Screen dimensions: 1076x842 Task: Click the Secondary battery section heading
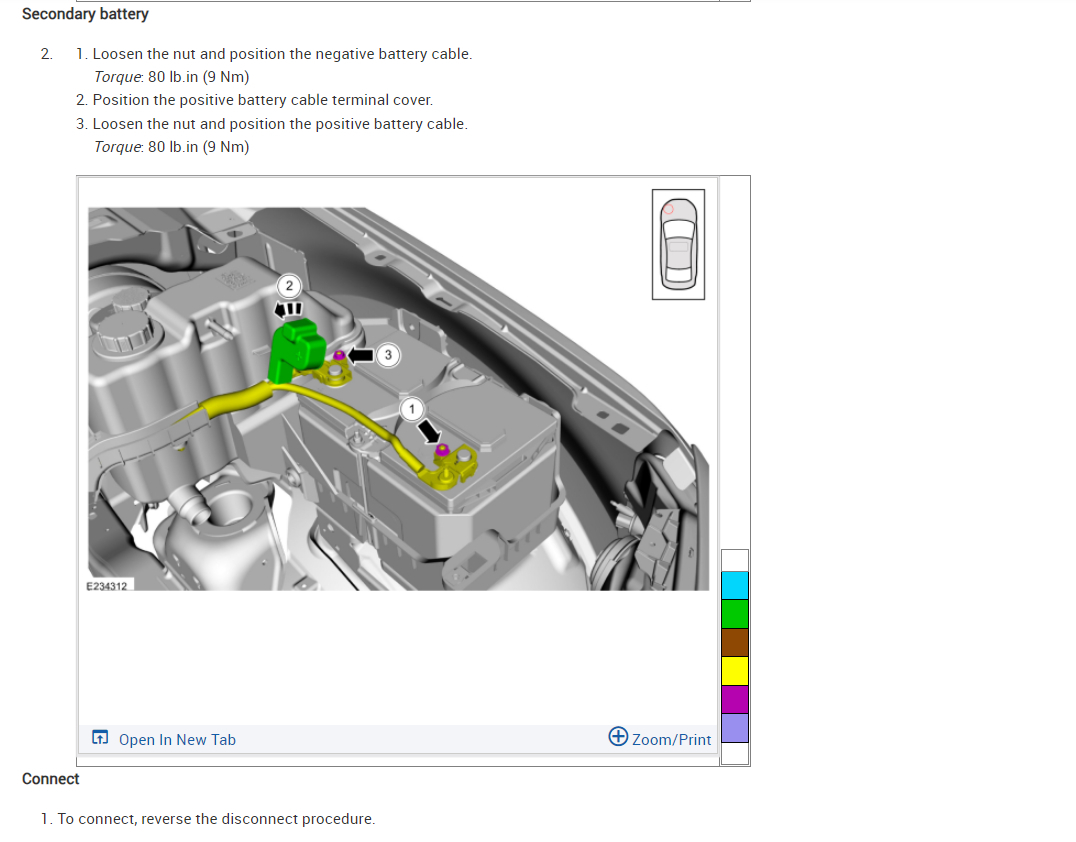pyautogui.click(x=85, y=14)
